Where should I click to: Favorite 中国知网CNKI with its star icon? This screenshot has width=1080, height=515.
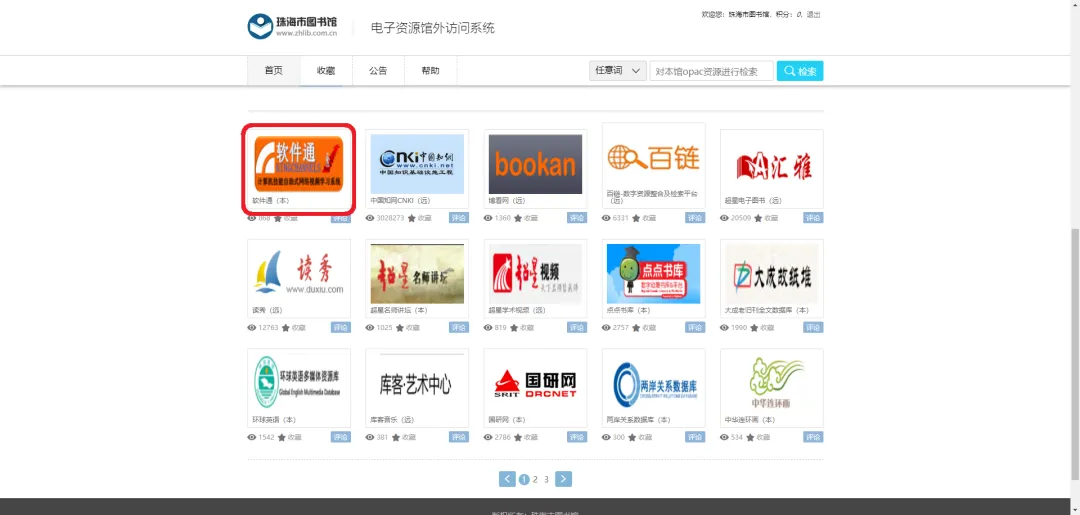point(411,218)
